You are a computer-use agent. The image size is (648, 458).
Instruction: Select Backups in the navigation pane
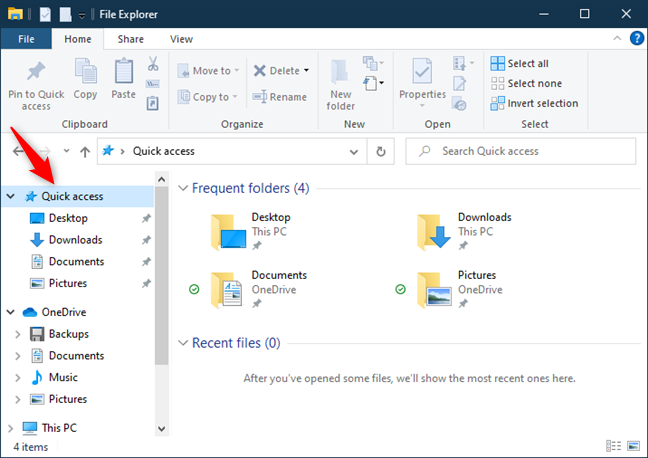tap(69, 334)
